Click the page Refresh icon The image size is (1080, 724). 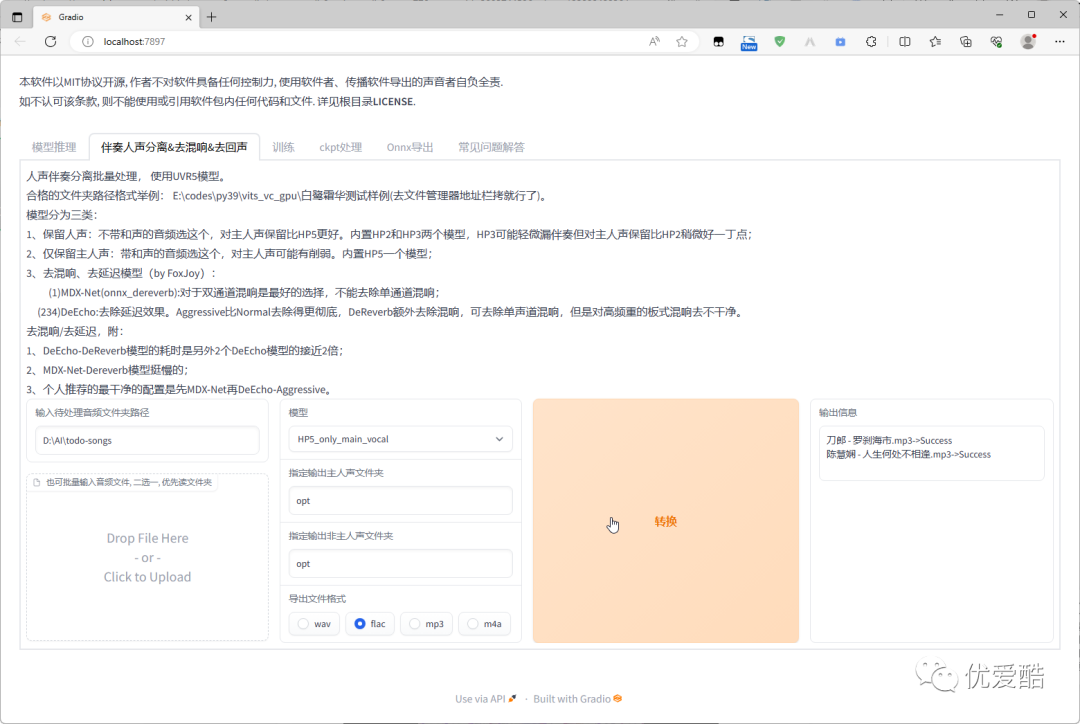pos(50,41)
